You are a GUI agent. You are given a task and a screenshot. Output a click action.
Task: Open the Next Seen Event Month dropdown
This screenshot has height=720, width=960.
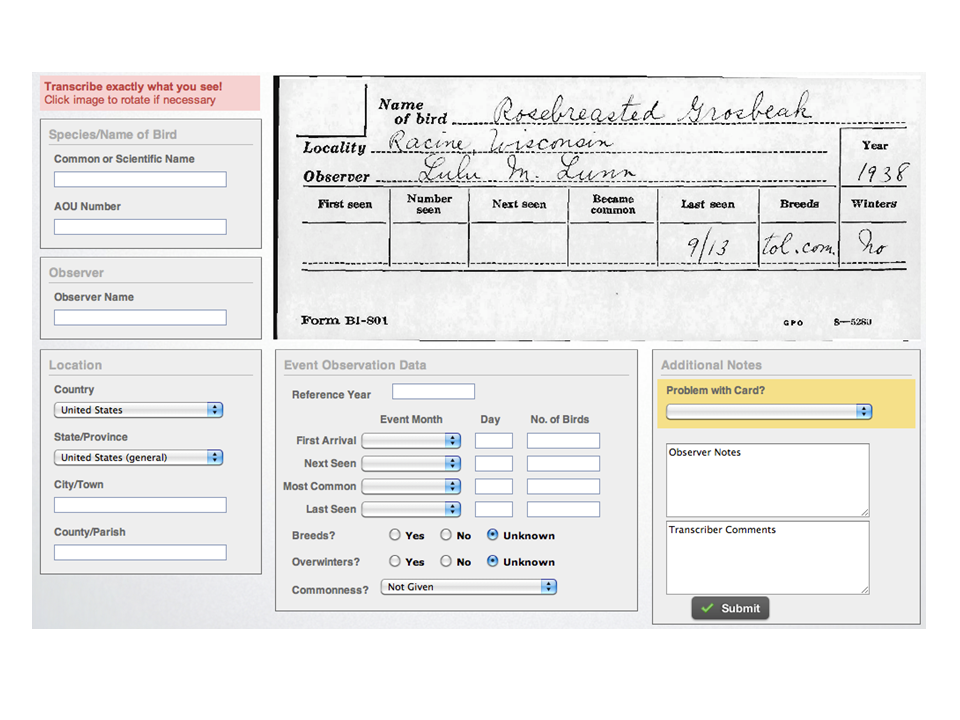pyautogui.click(x=413, y=463)
